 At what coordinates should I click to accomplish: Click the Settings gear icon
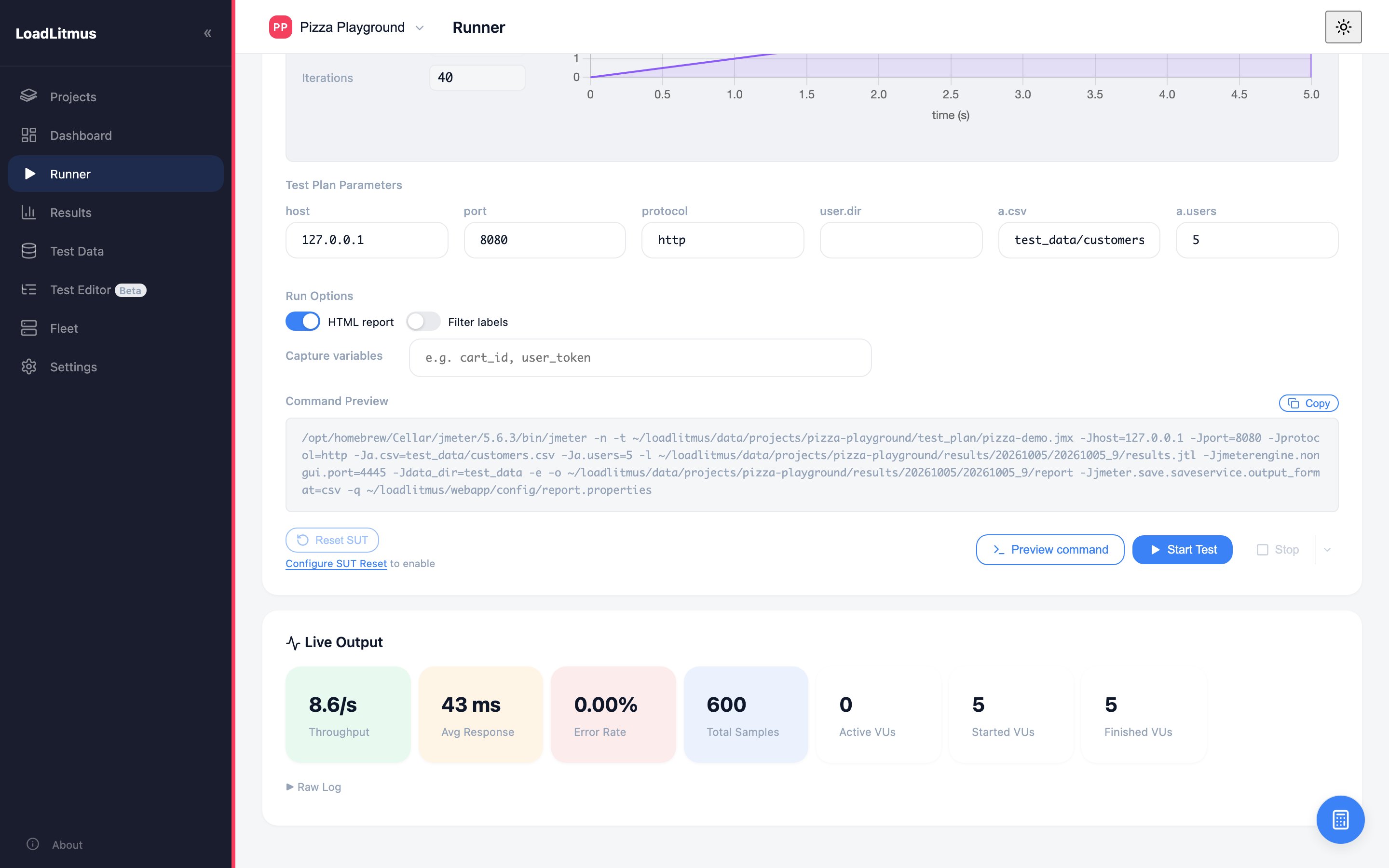[29, 366]
